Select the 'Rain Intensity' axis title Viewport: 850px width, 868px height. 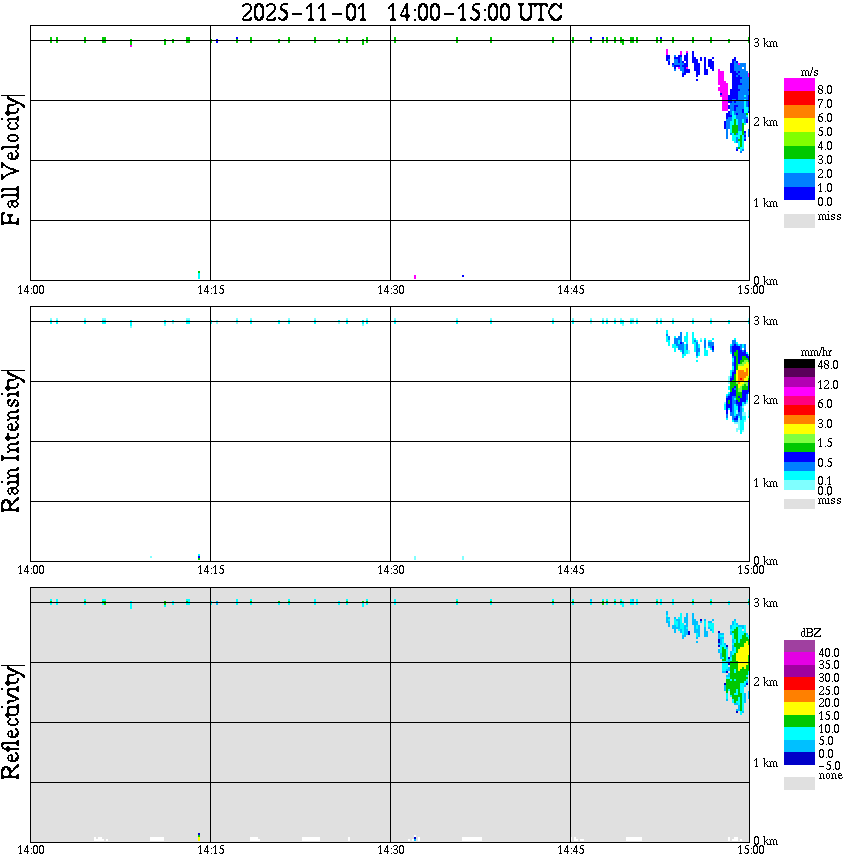tap(11, 441)
